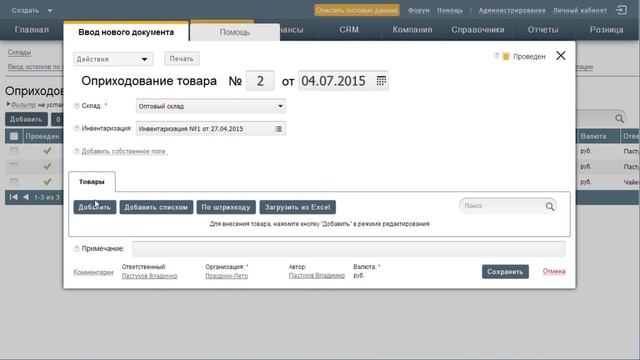Click the help icon beside Склад label
Screen dimensions: 640x360
[76, 106]
